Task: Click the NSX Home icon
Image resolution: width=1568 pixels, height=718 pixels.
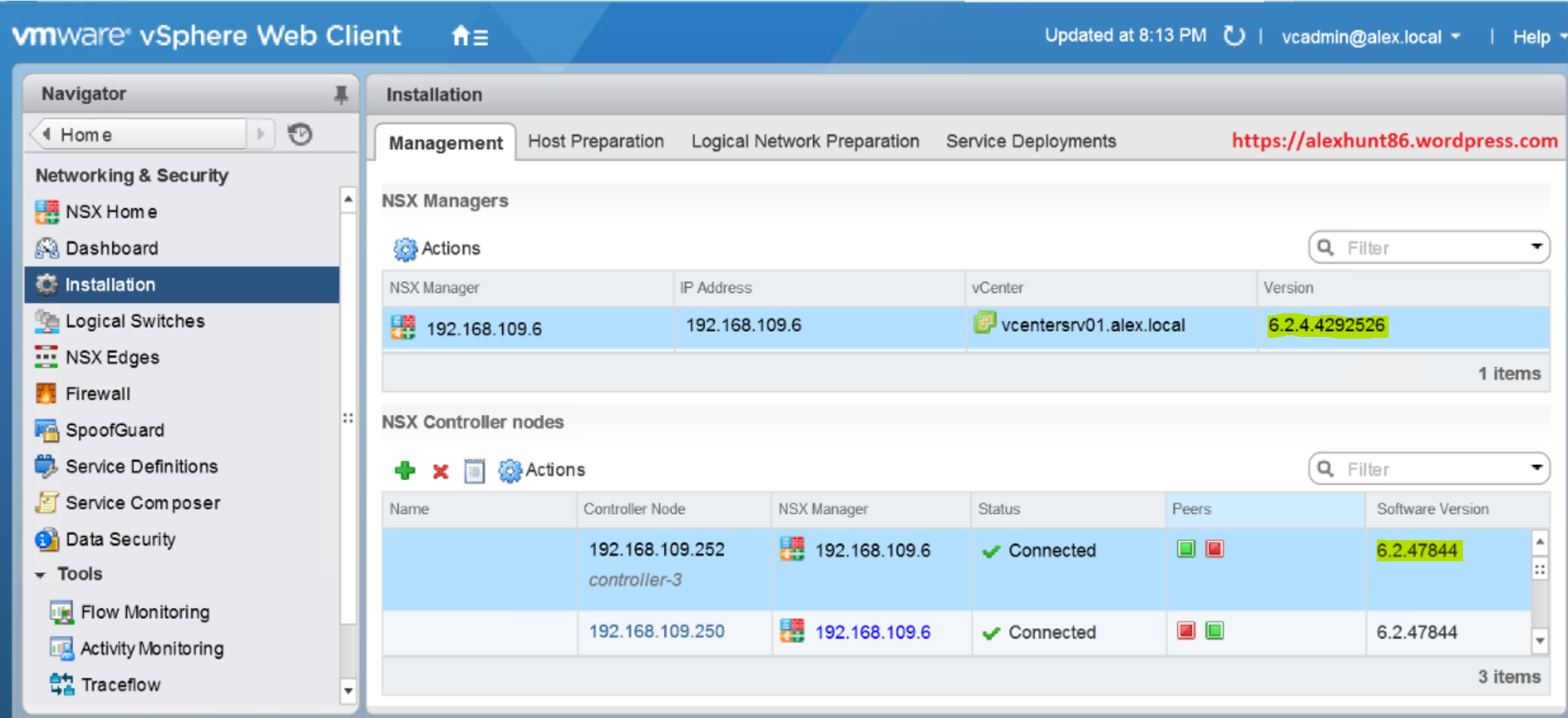Action: coord(47,212)
